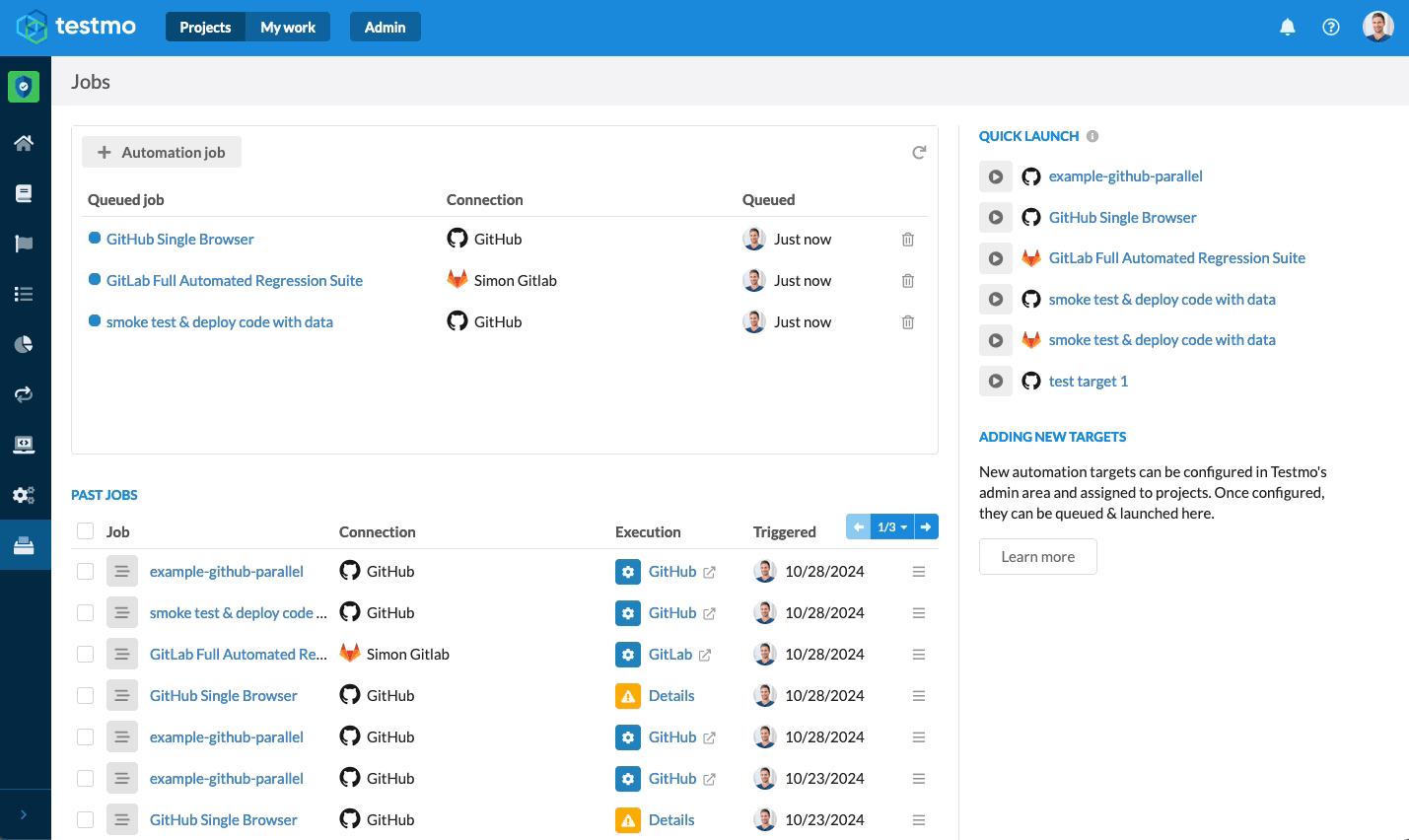Check GitHub Single Browser job dated 10/23/2024
Viewport: 1409px width, 840px height.
(85, 820)
